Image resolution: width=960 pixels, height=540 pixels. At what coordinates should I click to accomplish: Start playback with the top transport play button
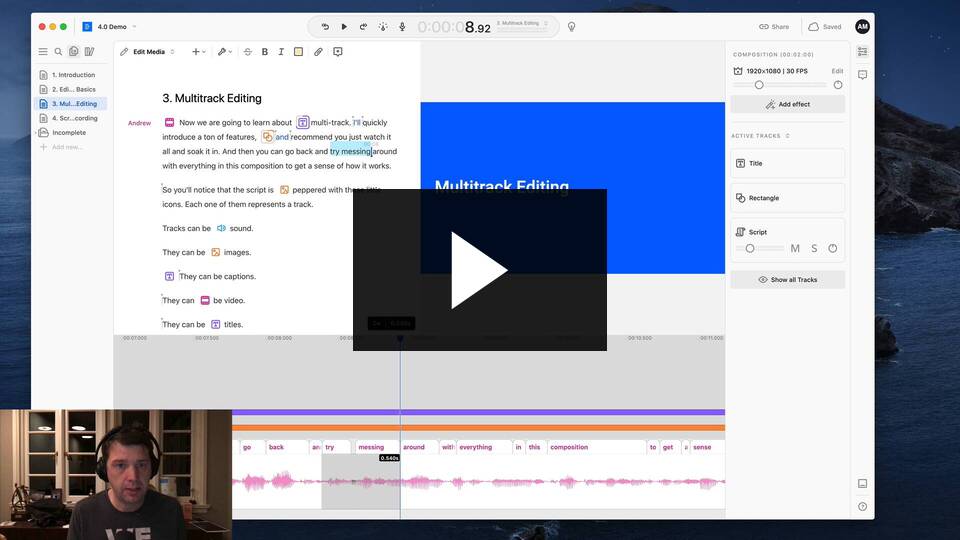point(344,26)
